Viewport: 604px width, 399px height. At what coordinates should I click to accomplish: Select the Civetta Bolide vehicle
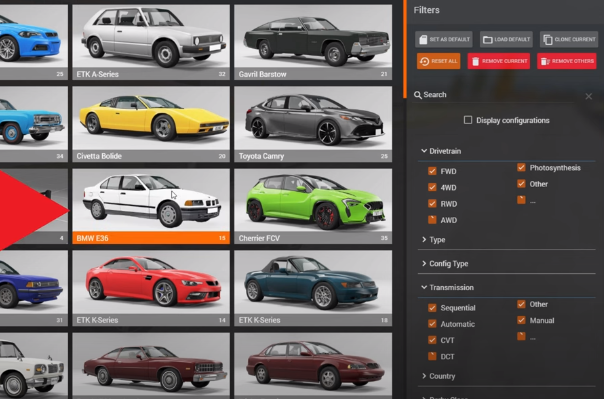[151, 124]
